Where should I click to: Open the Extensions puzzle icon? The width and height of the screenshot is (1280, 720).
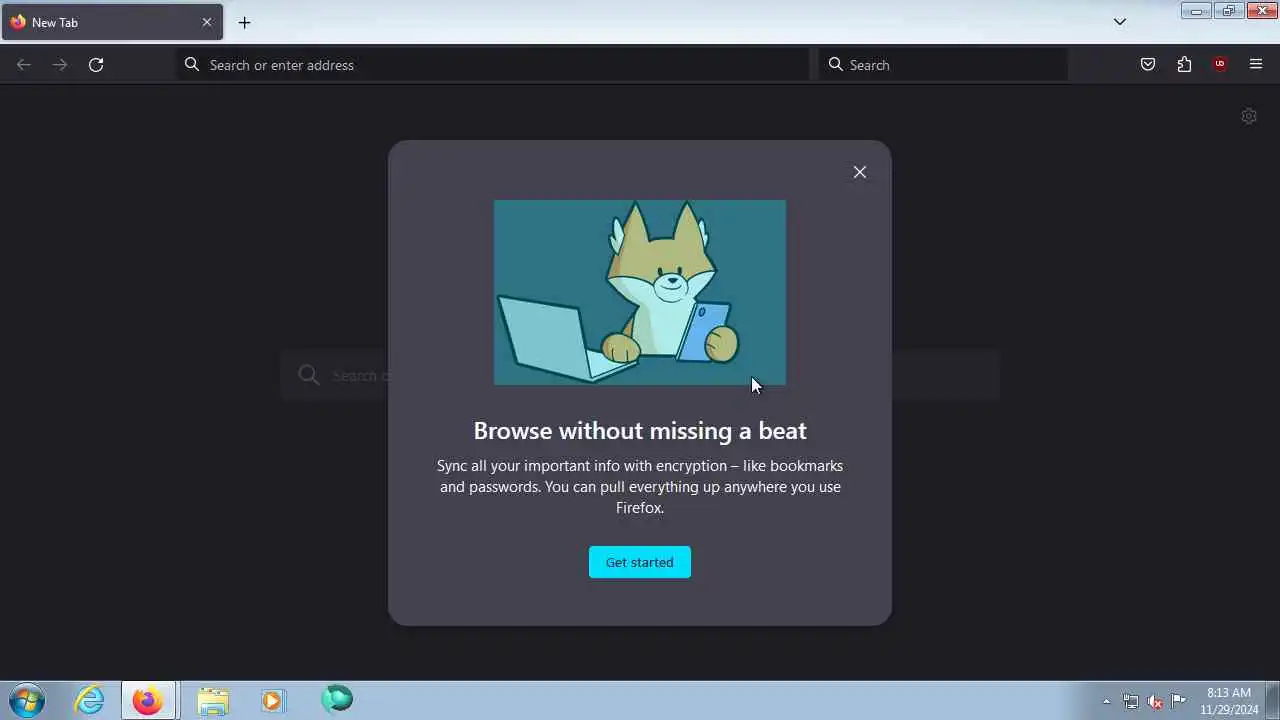tap(1184, 65)
